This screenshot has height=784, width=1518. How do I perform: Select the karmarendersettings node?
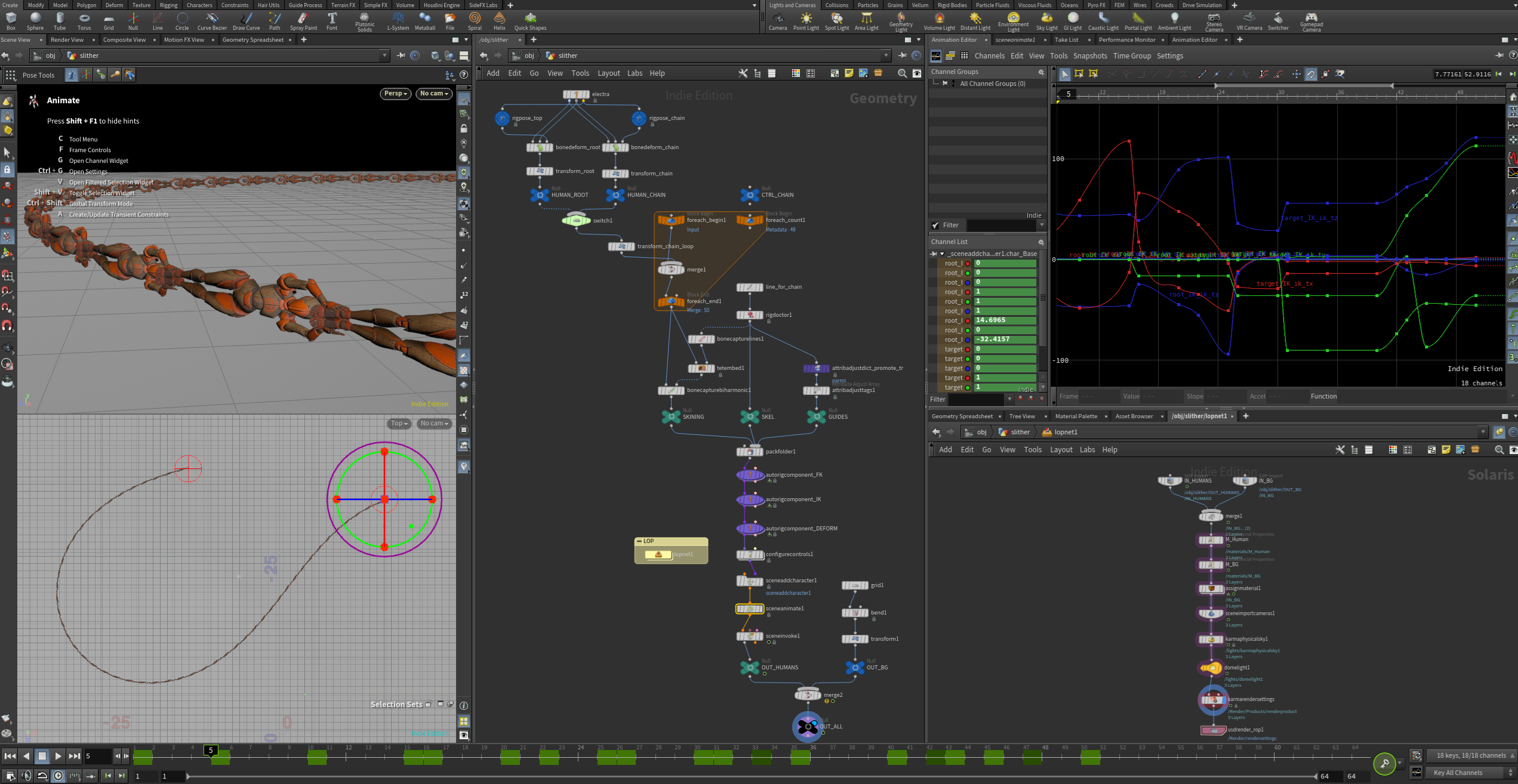(1212, 700)
